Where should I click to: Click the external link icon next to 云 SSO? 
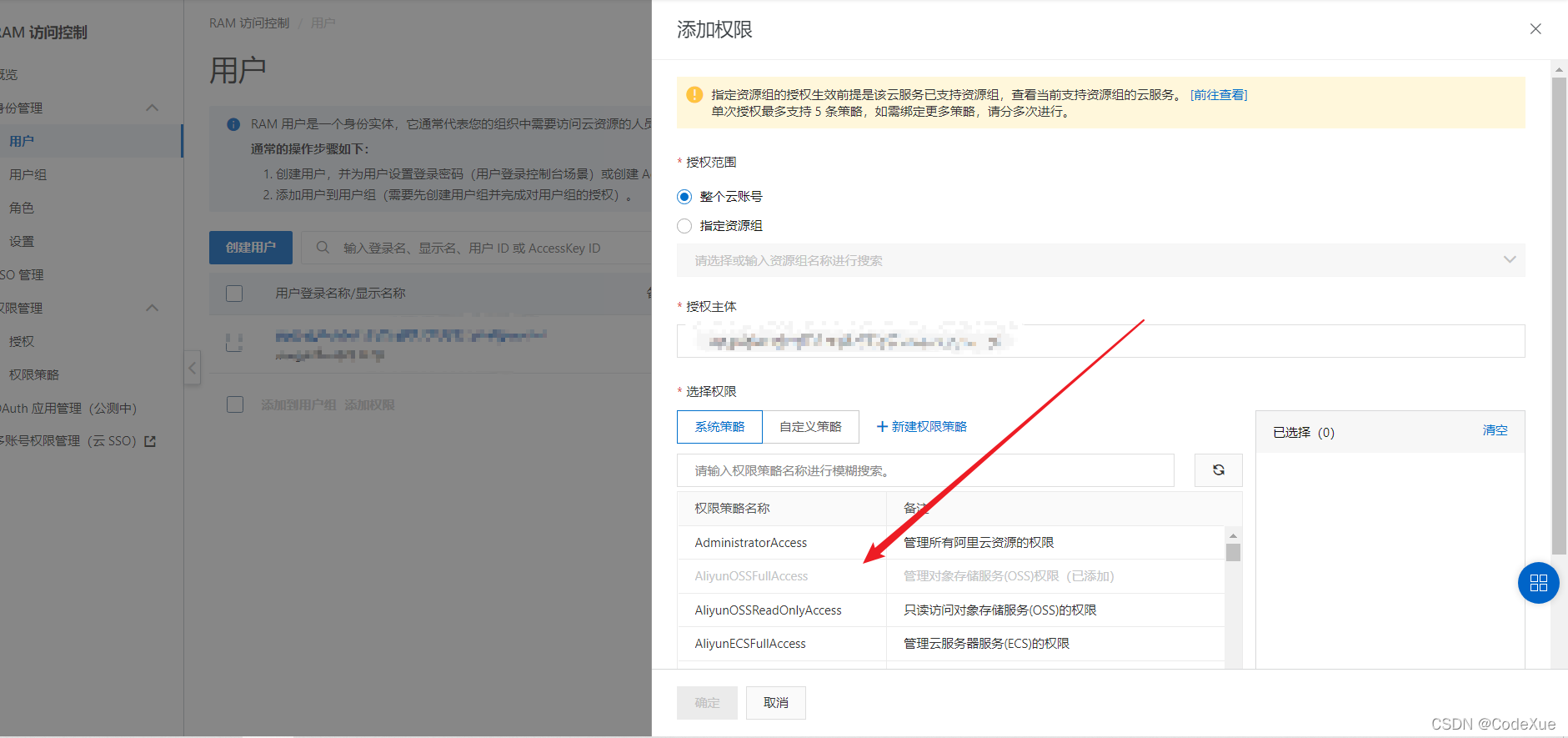click(150, 441)
